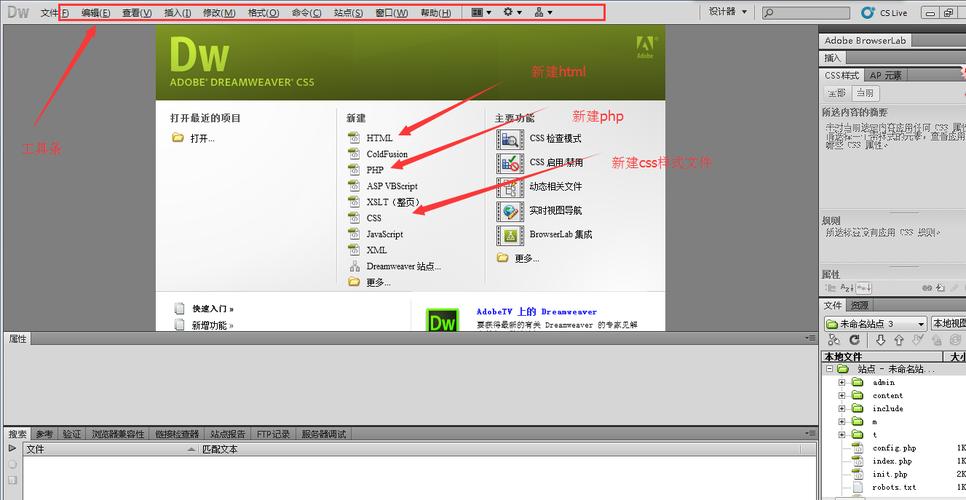This screenshot has width=966, height=500.
Task: Toggle the 全部 CSS mode button
Action: (837, 94)
